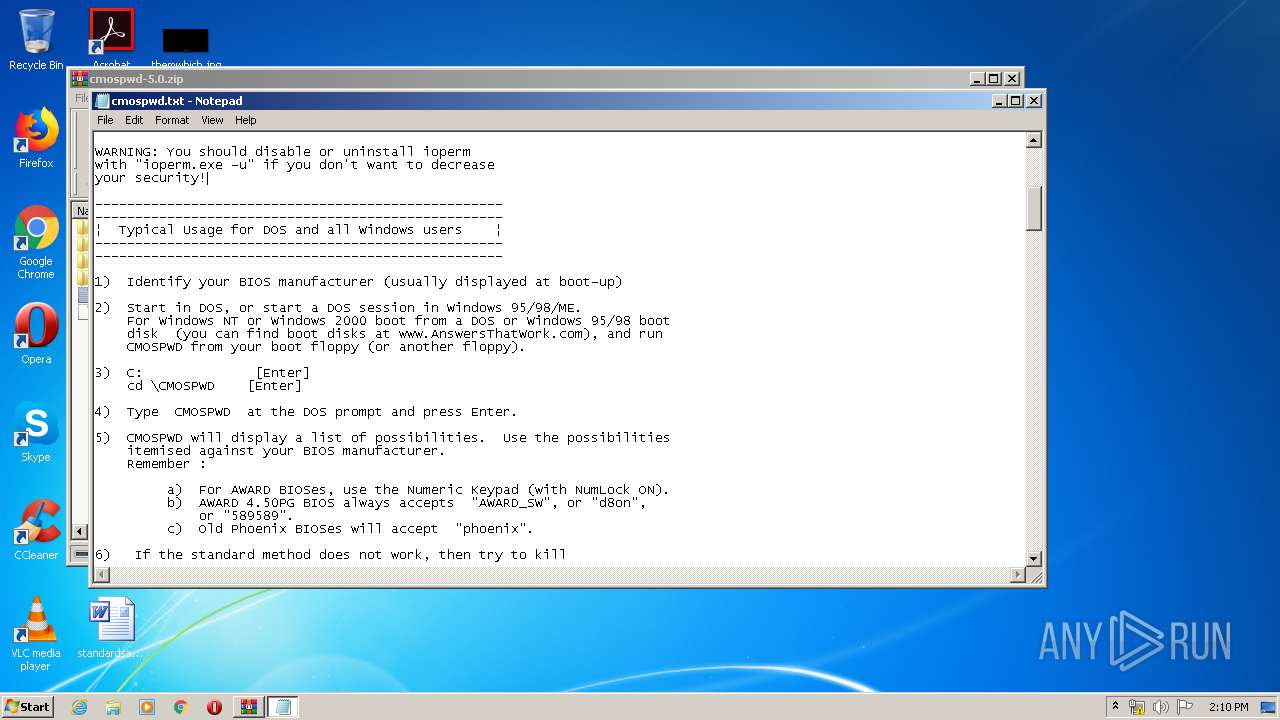This screenshot has height=720, width=1280.
Task: Click the network tray icon
Action: click(1137, 707)
